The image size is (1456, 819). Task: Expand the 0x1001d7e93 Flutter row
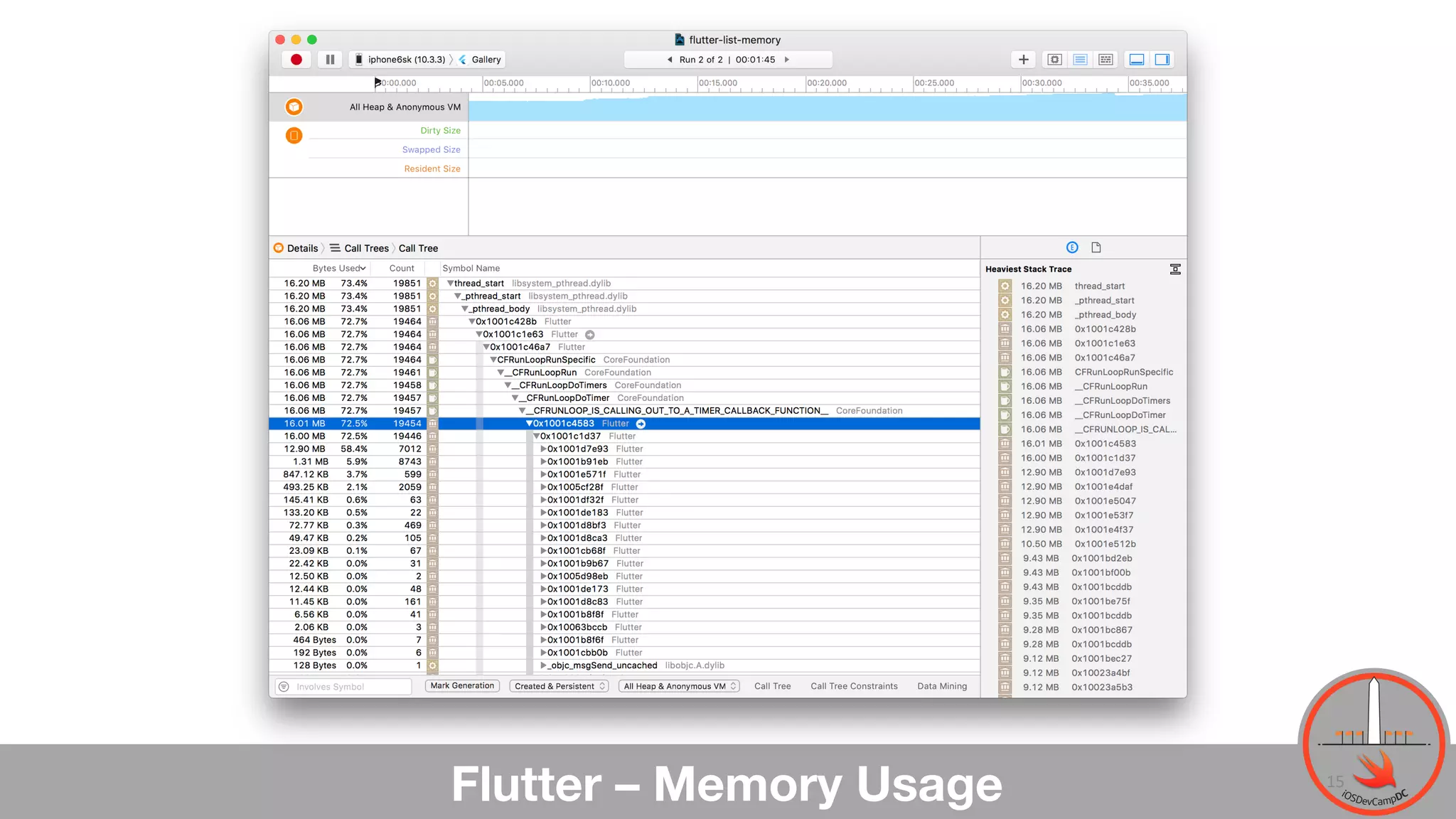coord(543,449)
